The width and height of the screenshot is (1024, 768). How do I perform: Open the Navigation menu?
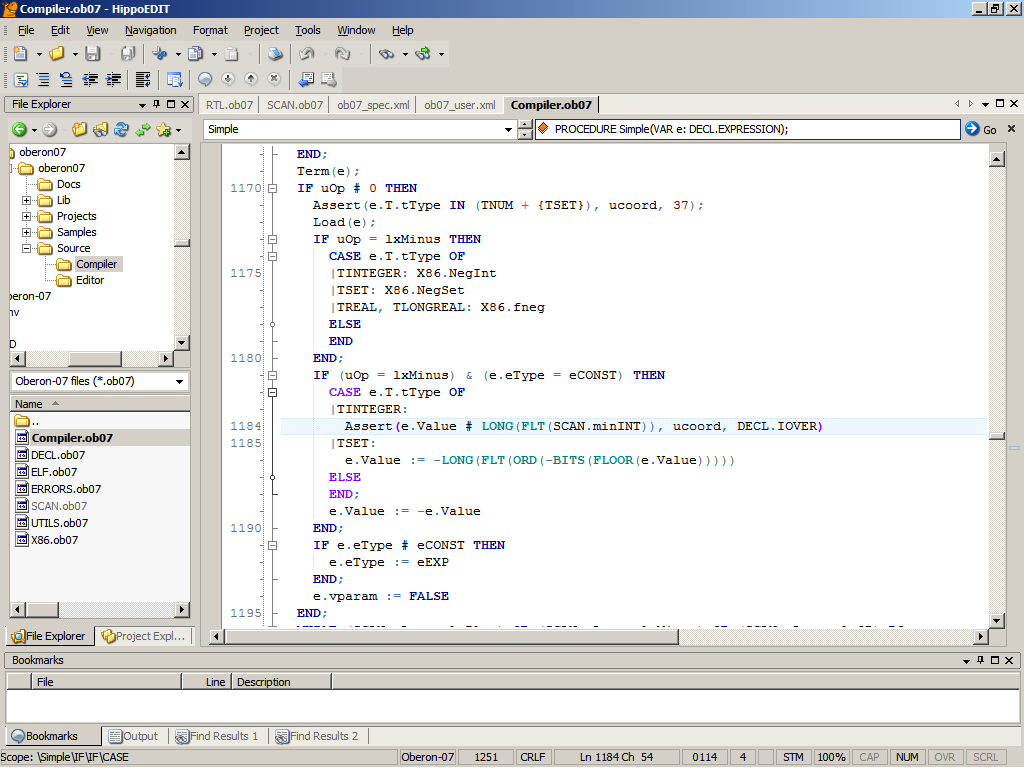150,30
